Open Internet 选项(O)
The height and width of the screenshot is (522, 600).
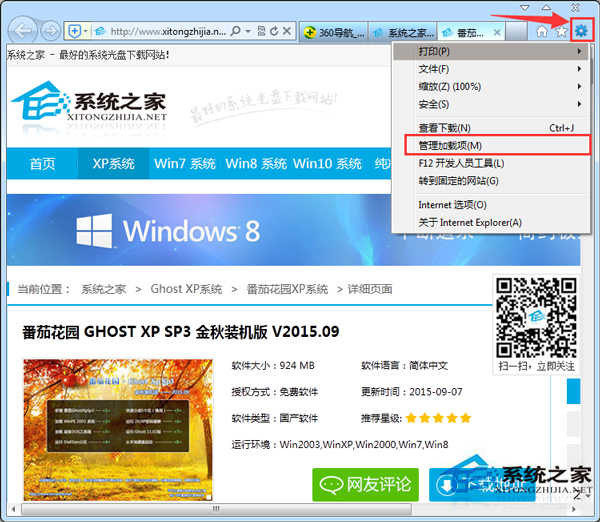tap(491, 205)
